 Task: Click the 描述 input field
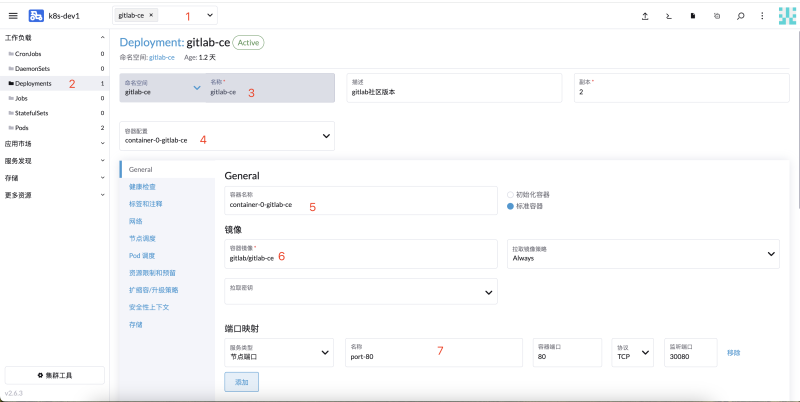(x=454, y=88)
